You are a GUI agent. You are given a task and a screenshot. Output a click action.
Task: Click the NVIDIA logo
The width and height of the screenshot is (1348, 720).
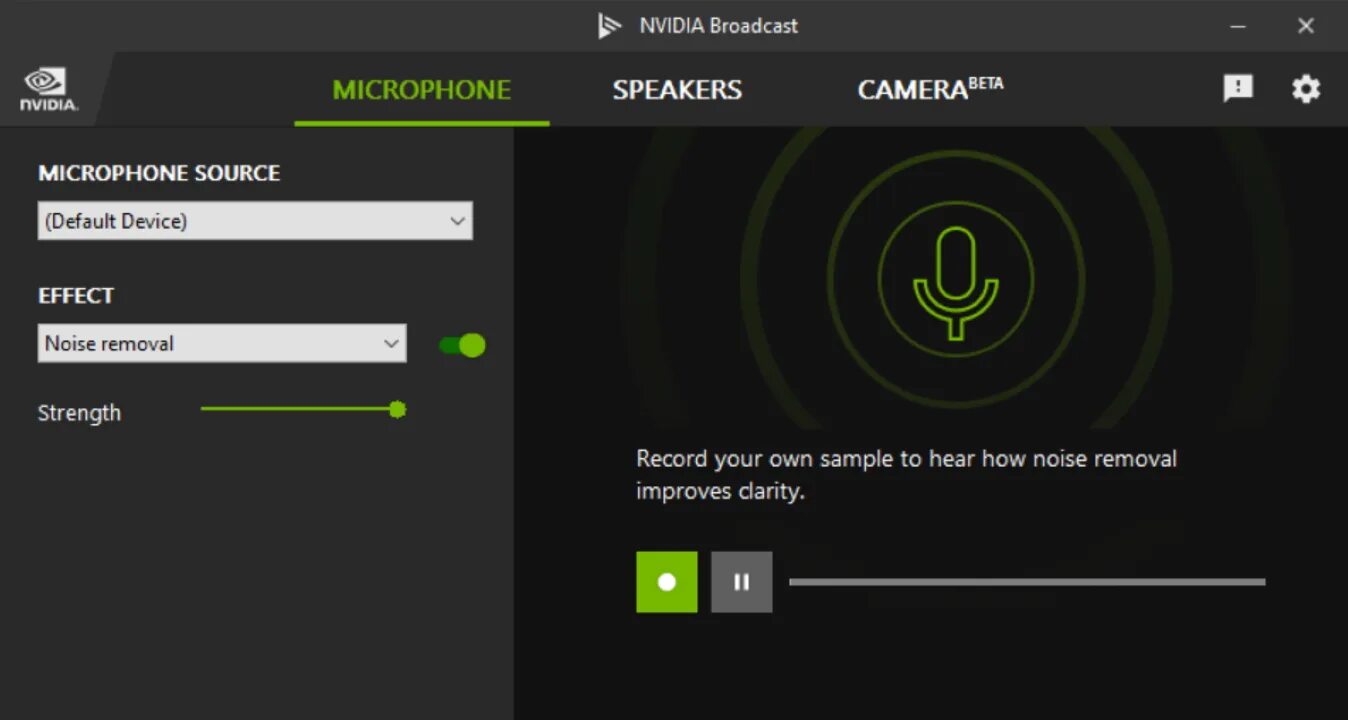click(x=48, y=89)
